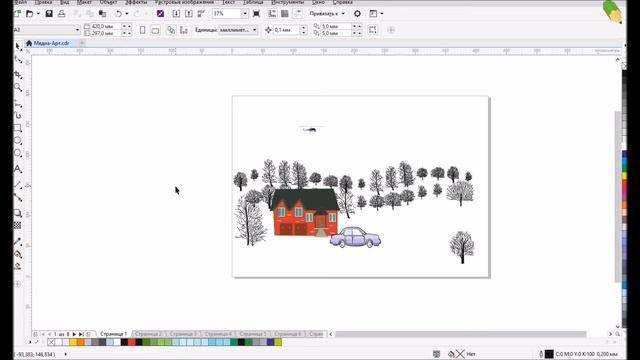The width and height of the screenshot is (640, 360).
Task: Click the Undo arrow icon
Action: click(118, 13)
